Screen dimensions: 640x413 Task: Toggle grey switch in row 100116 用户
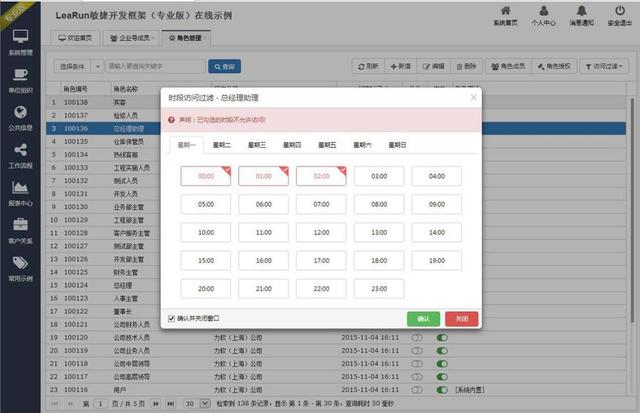click(x=417, y=390)
